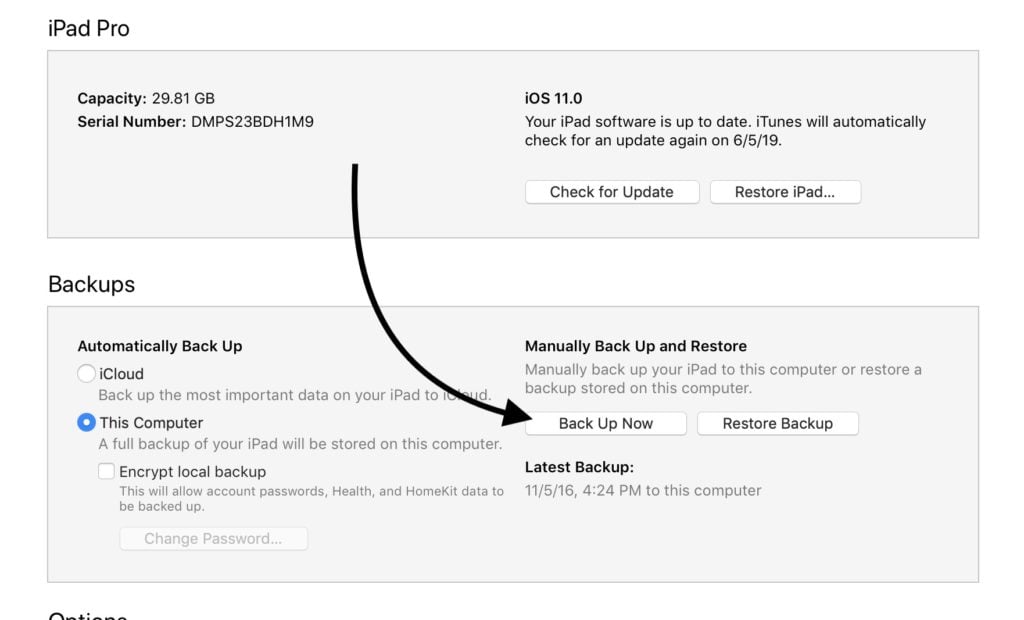The image size is (1024, 620).
Task: Click the Manually Back Up and Restore heading
Action: click(635, 346)
